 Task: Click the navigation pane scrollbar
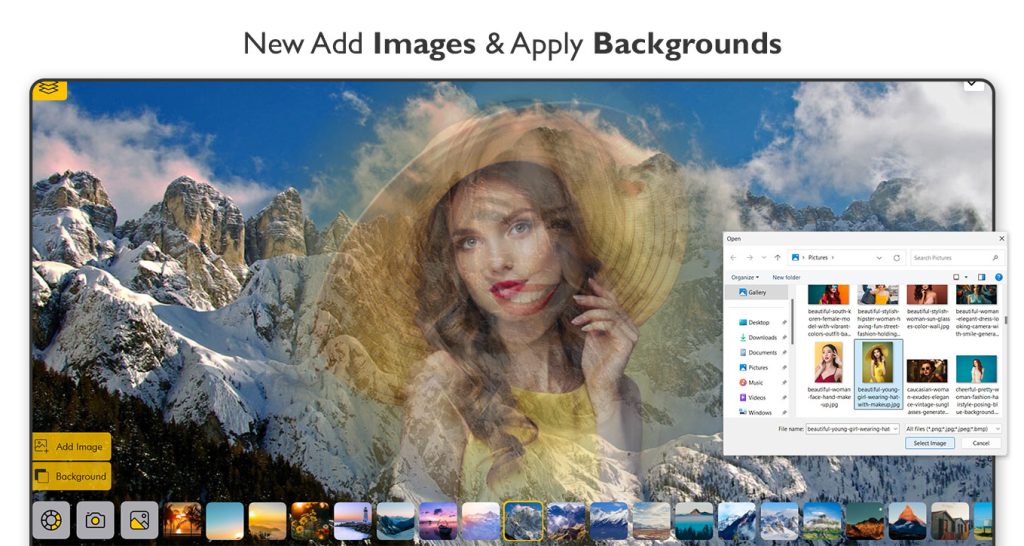(x=792, y=321)
